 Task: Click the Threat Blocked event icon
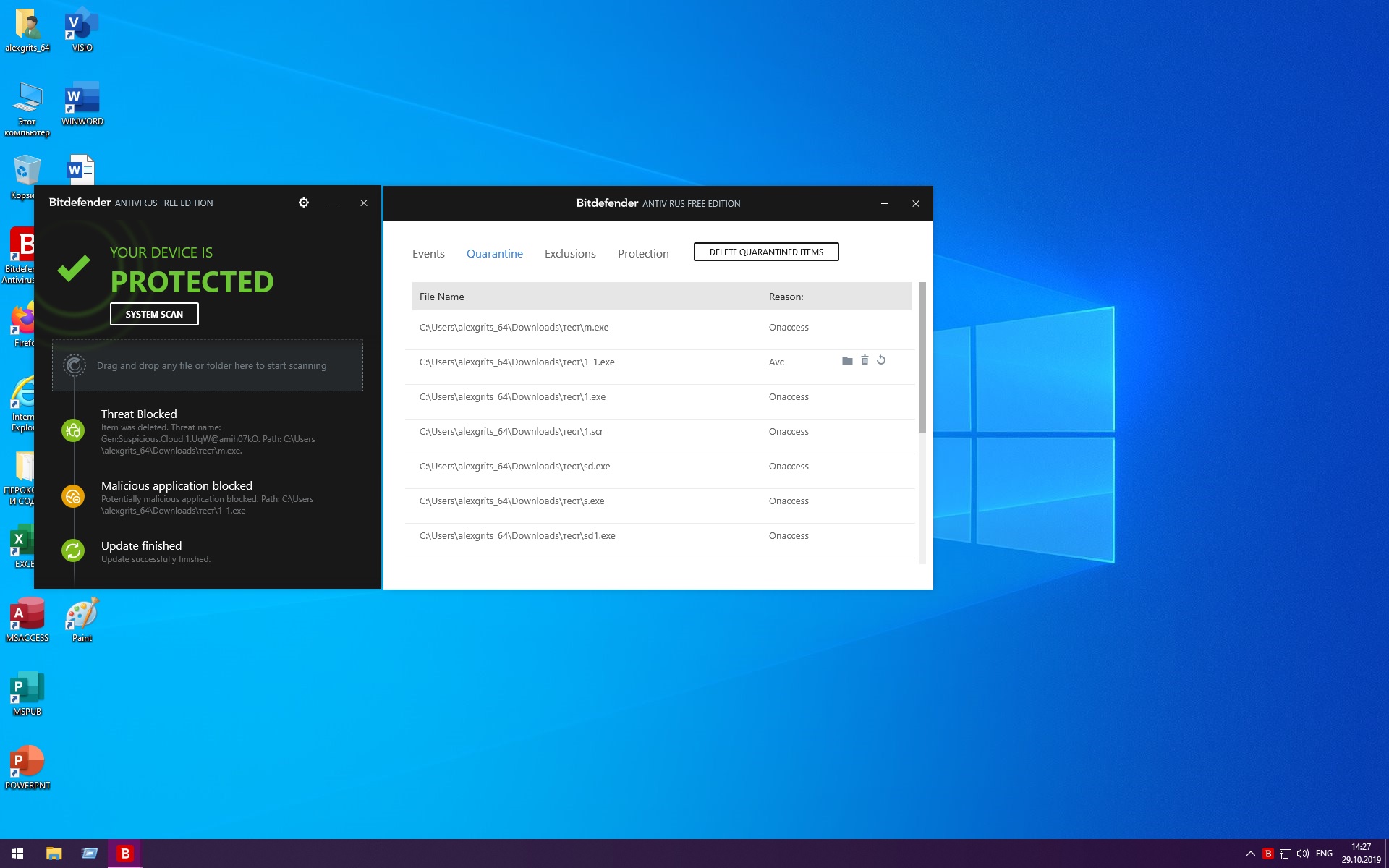pyautogui.click(x=73, y=431)
